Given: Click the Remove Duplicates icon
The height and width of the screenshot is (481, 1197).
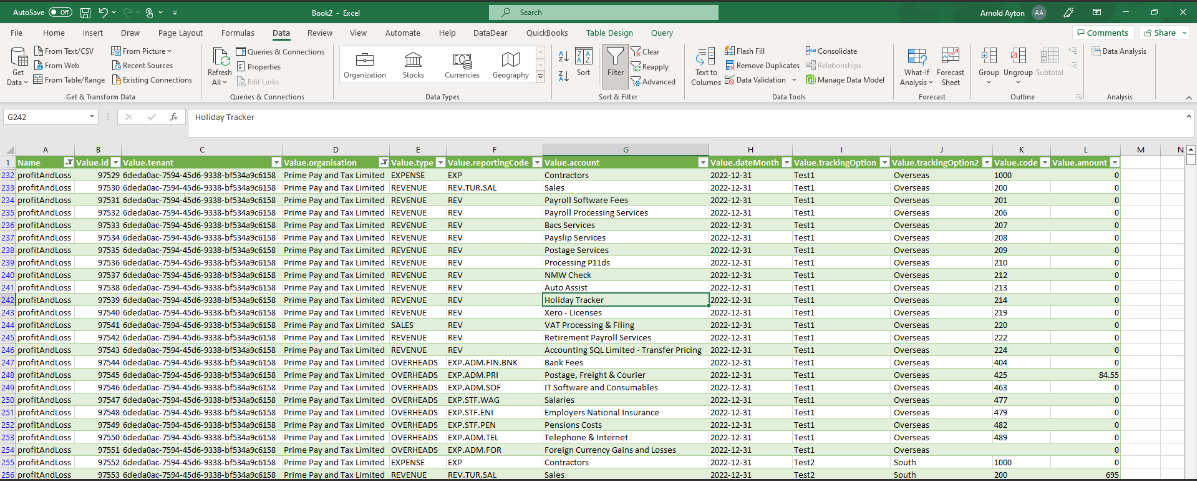Looking at the screenshot, I should pyautogui.click(x=730, y=65).
